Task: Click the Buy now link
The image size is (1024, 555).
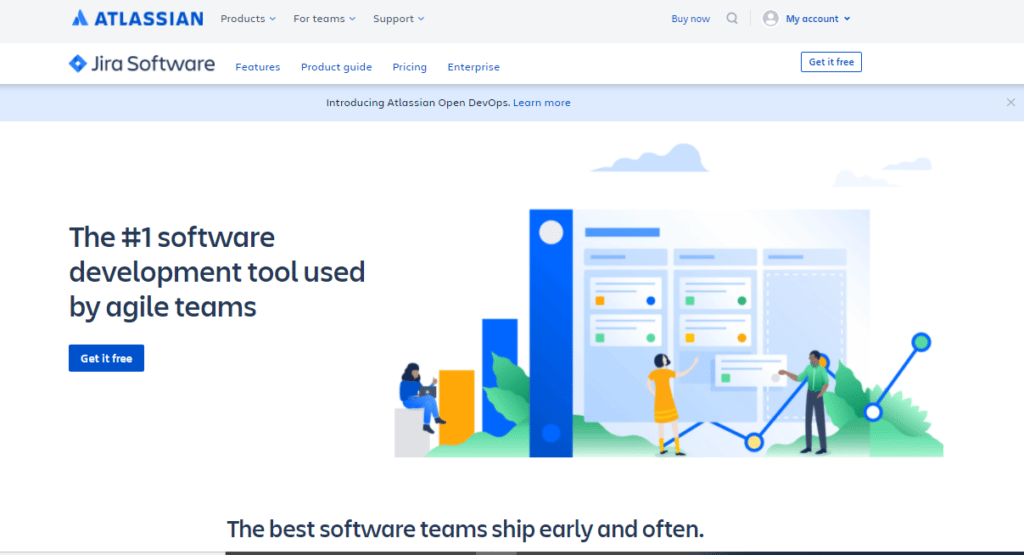Action: click(x=690, y=19)
